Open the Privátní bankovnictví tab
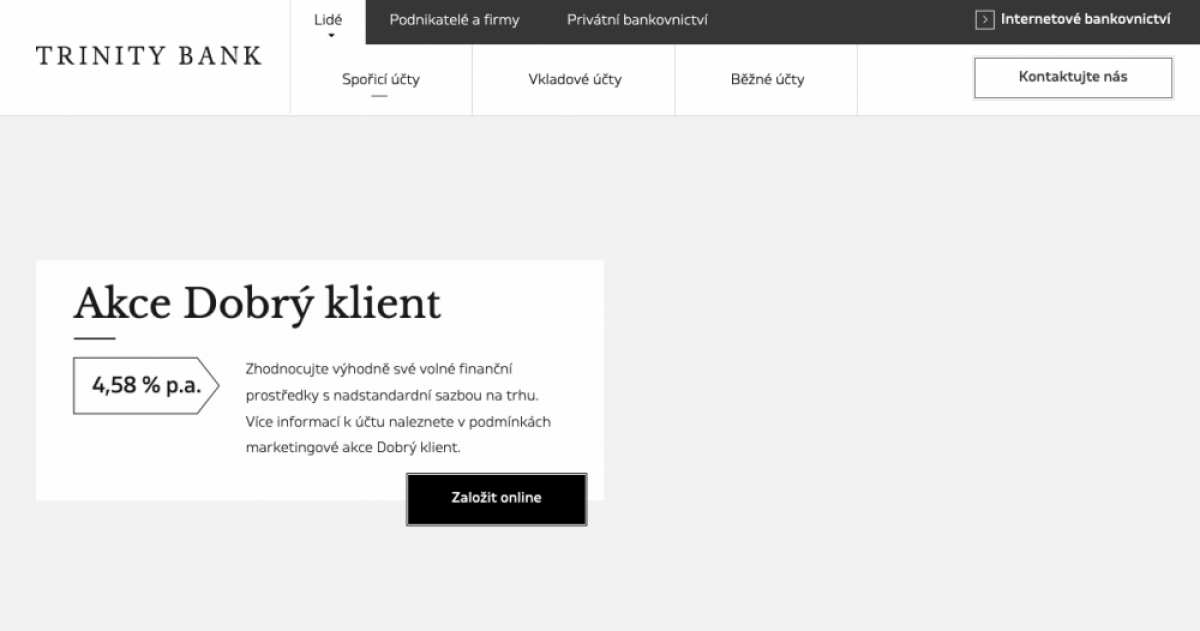 point(637,19)
